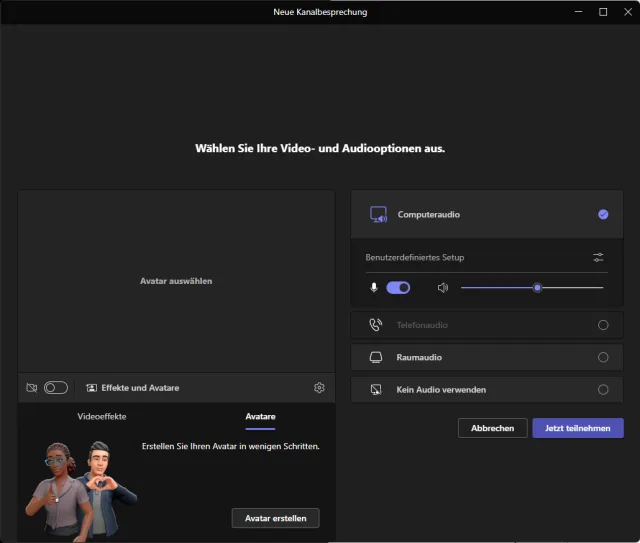Click the Raumaudio room device icon
This screenshot has width=640, height=543.
[376, 357]
